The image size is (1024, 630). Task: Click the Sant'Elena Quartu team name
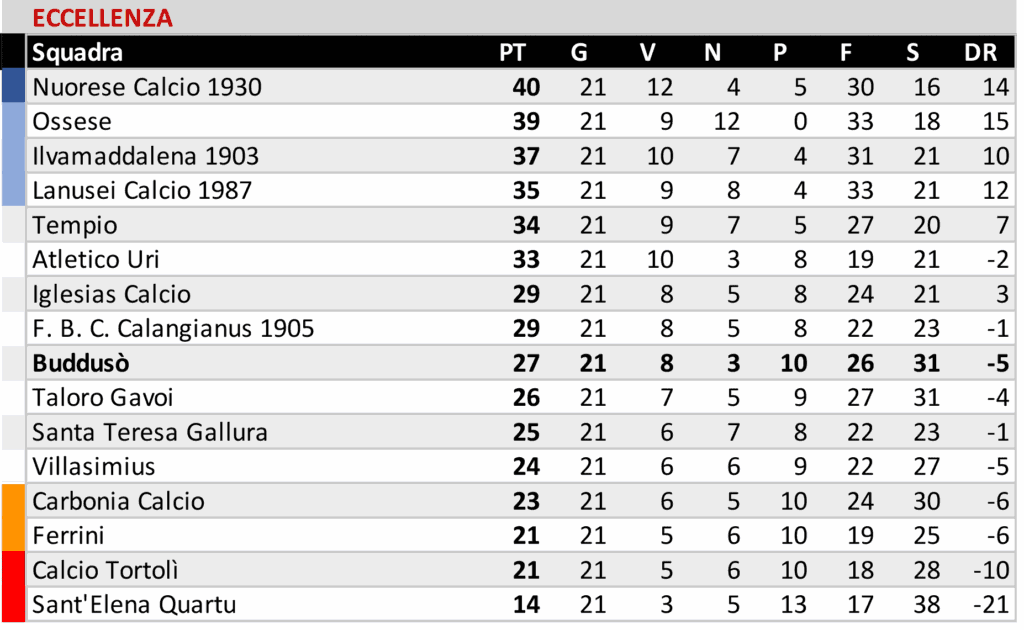134,605
